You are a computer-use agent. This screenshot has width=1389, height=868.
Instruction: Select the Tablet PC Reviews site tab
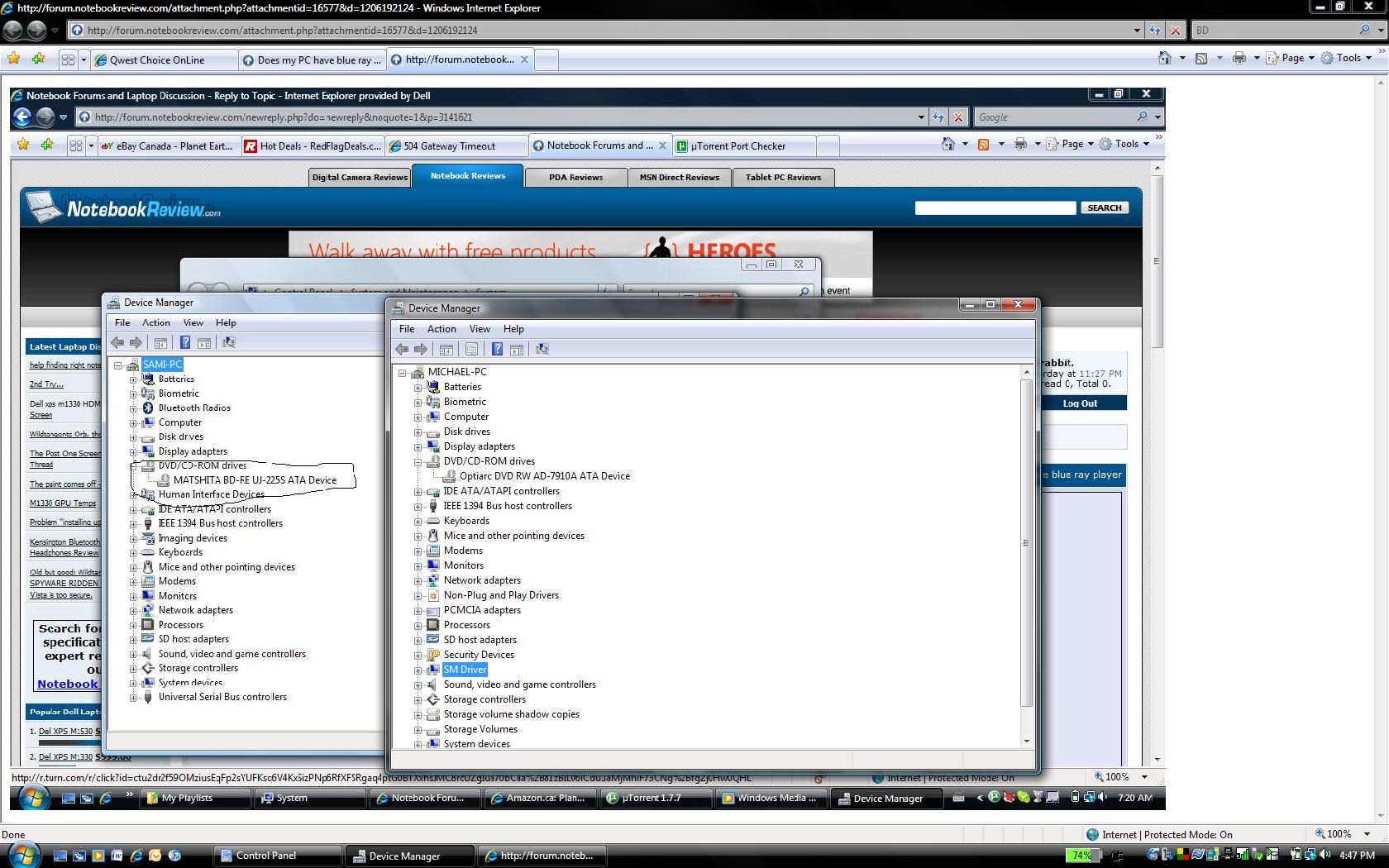[x=783, y=178]
